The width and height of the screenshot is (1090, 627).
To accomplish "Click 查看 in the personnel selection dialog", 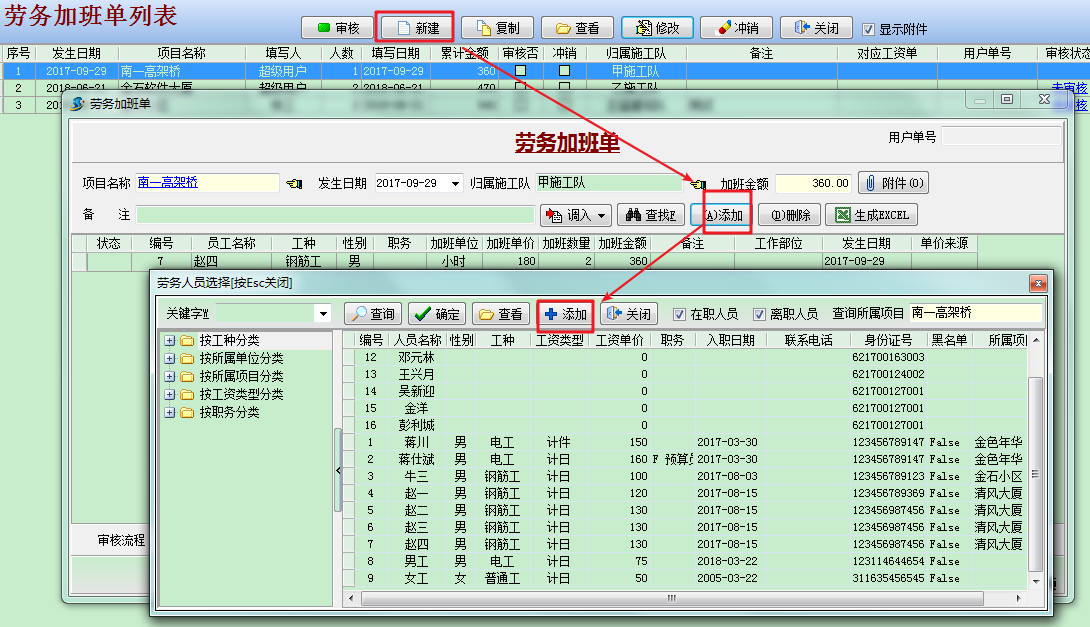I will click(x=501, y=314).
